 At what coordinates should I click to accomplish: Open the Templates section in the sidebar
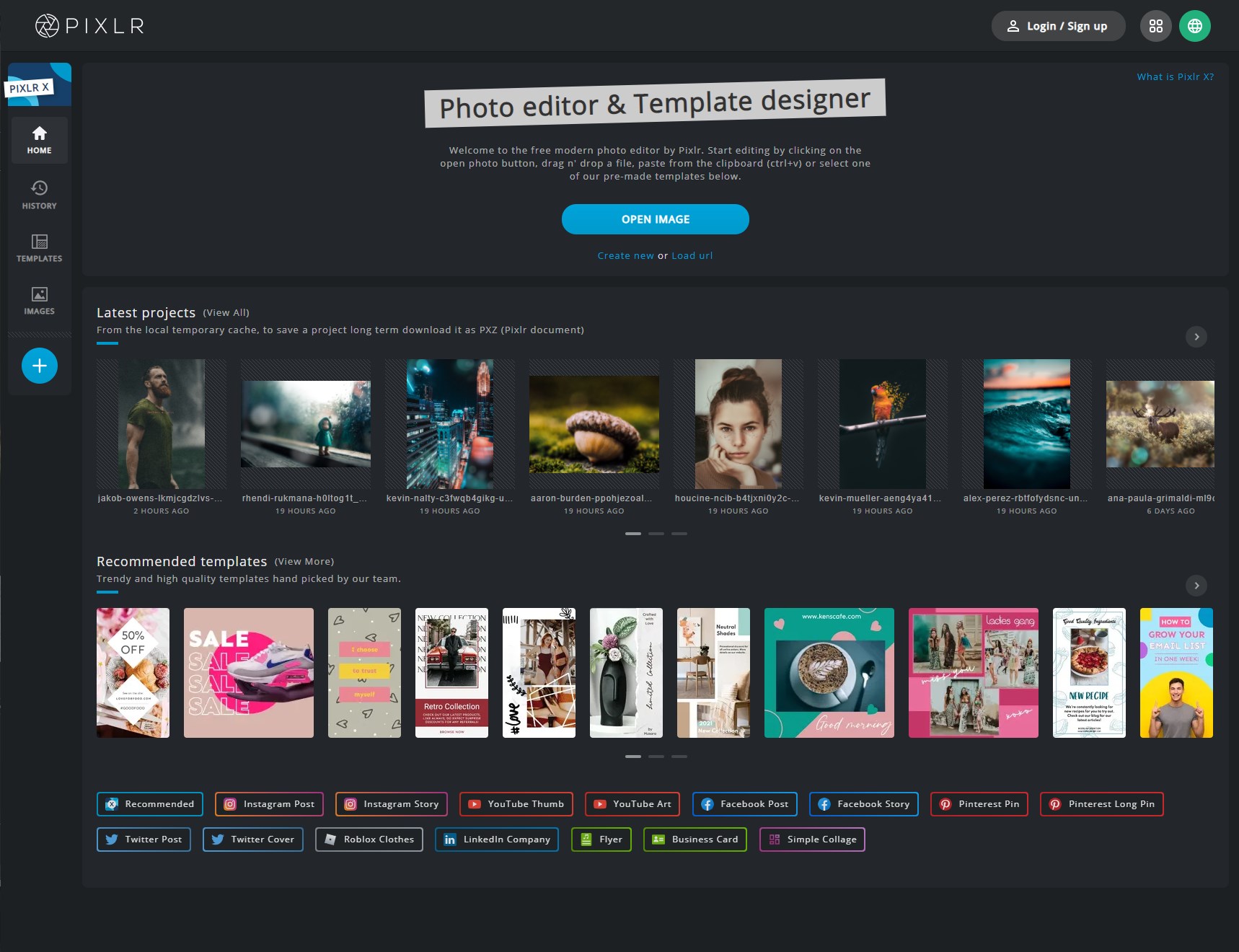click(39, 248)
